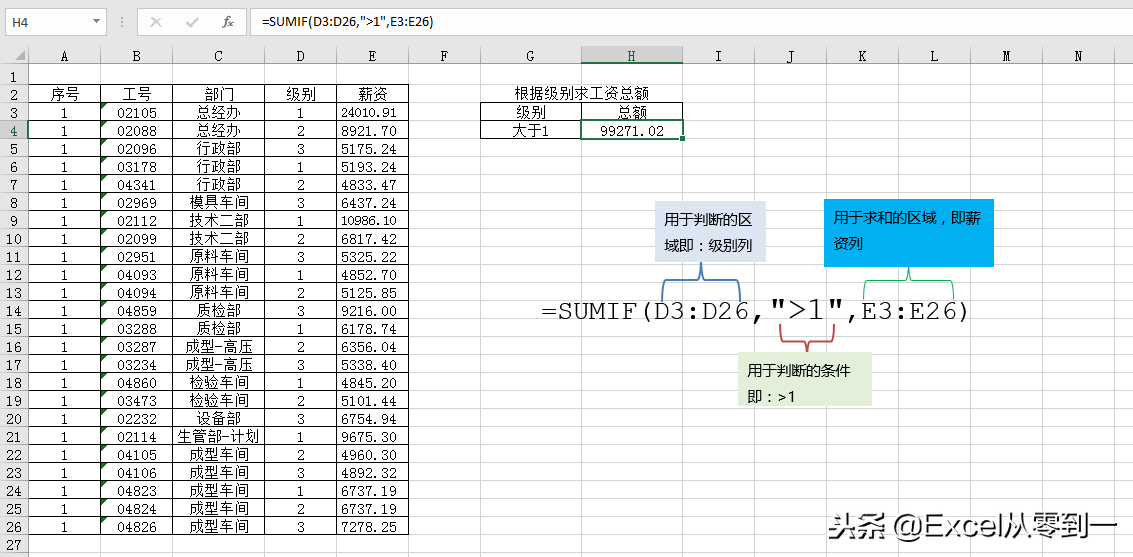Click the Name Box showing H4
The image size is (1133, 557).
47,22
